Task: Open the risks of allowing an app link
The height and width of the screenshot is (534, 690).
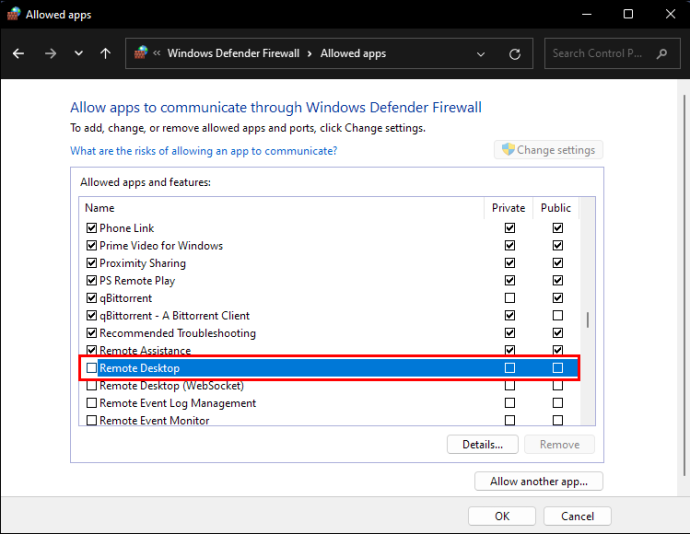Action: pos(204,151)
